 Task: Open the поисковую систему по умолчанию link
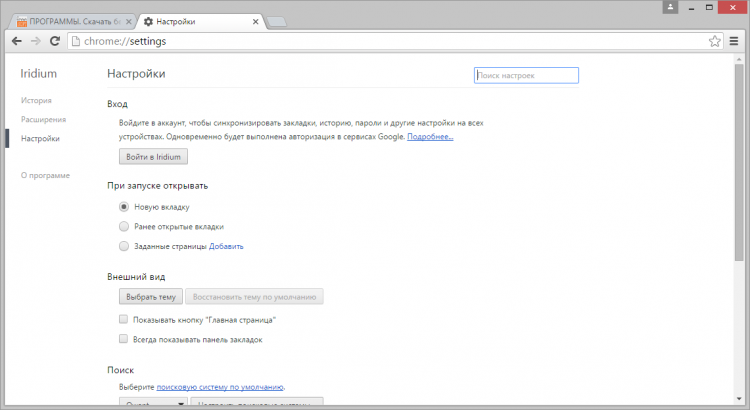click(x=220, y=387)
